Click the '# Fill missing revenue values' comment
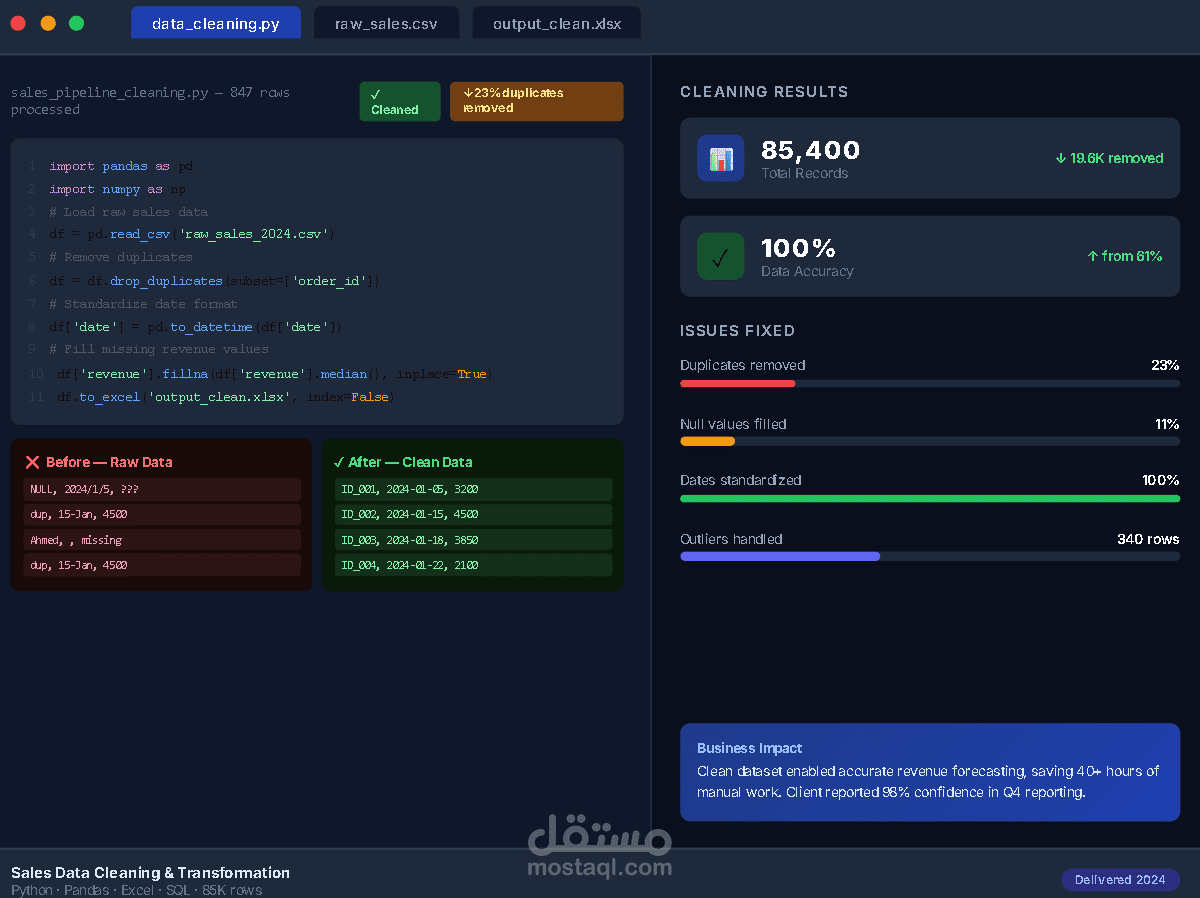The width and height of the screenshot is (1200, 898). coord(158,350)
